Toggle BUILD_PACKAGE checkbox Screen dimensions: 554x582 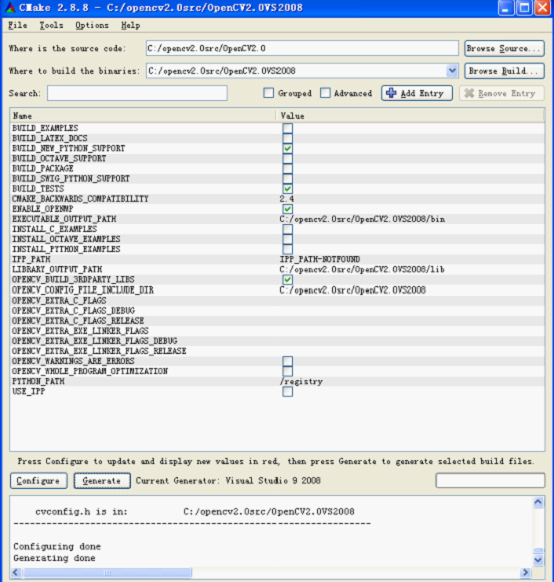tap(288, 169)
